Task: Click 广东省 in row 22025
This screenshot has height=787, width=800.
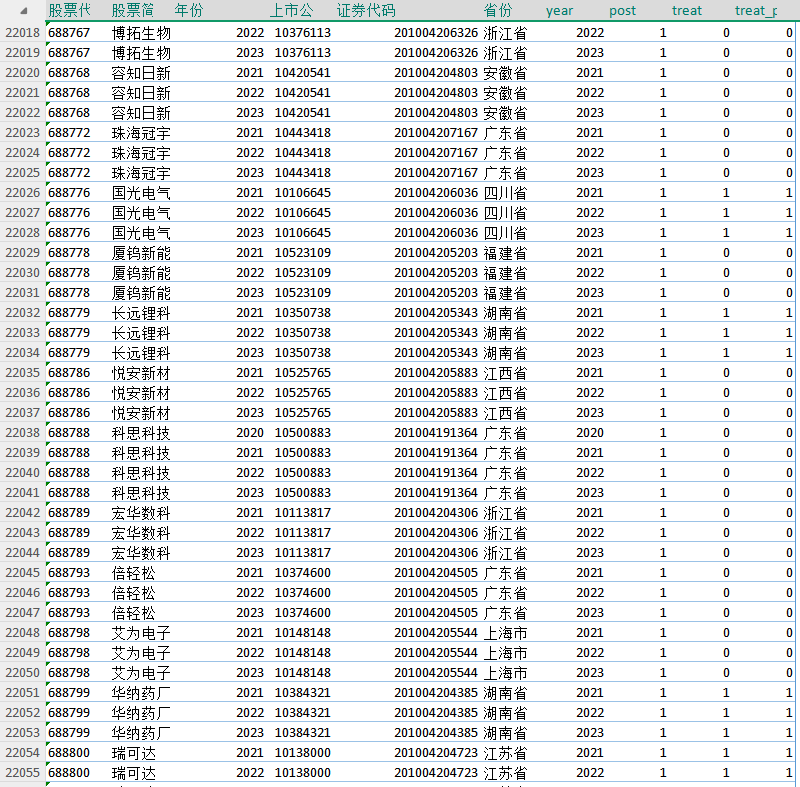Action: coord(505,173)
